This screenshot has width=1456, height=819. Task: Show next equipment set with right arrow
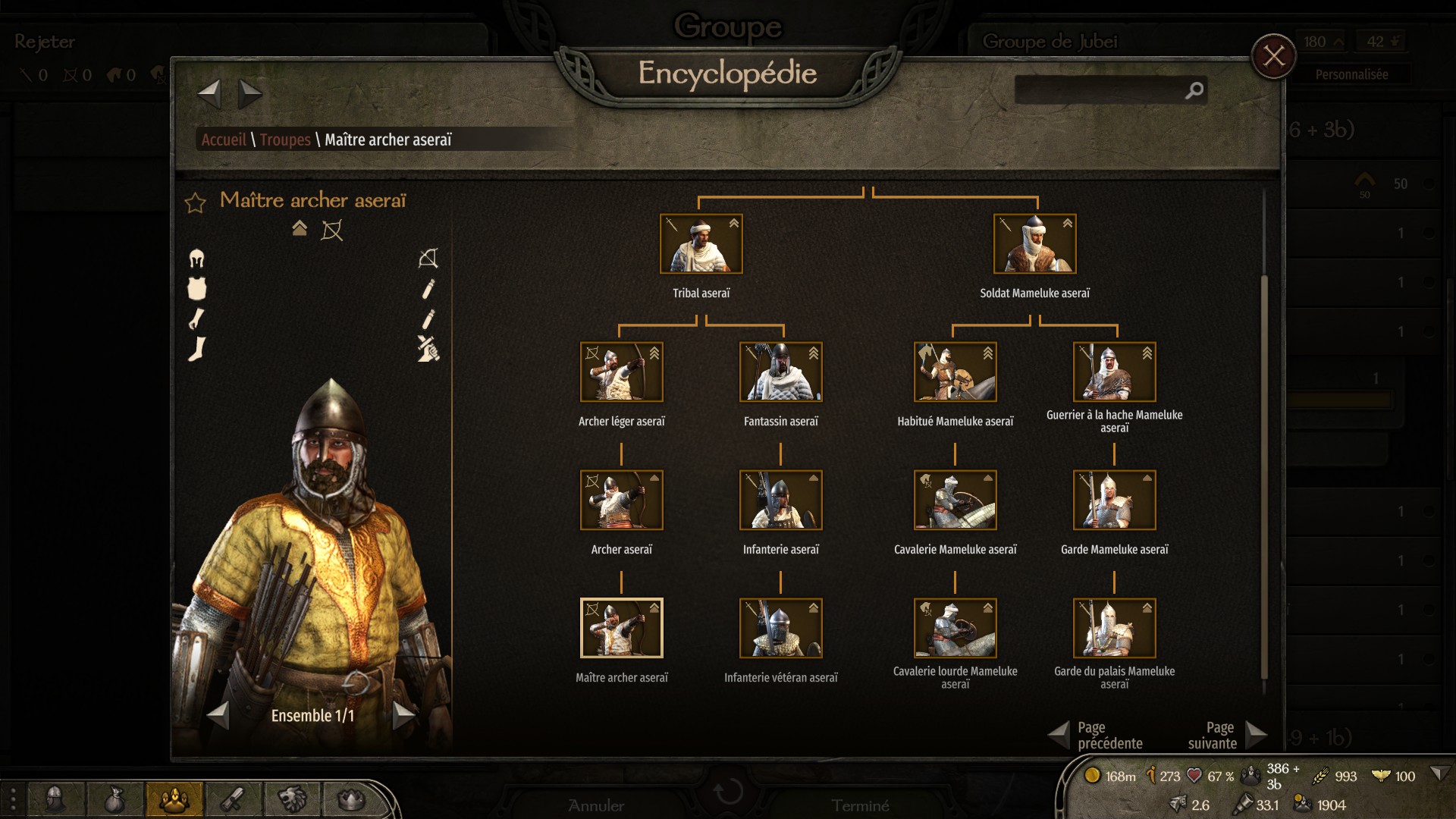pos(404,715)
